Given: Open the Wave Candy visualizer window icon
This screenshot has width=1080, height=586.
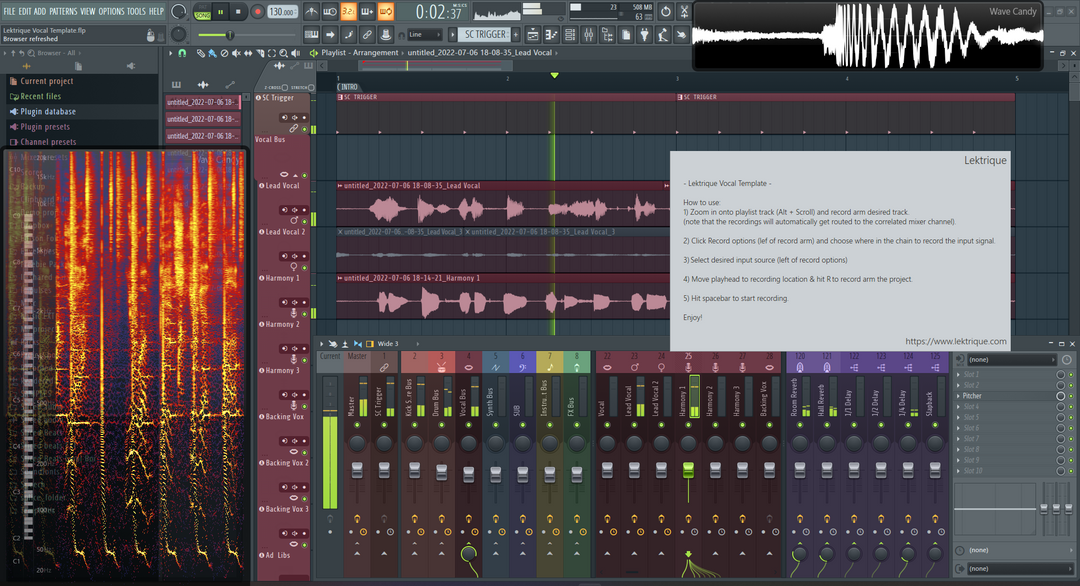Looking at the screenshot, I should [1015, 10].
